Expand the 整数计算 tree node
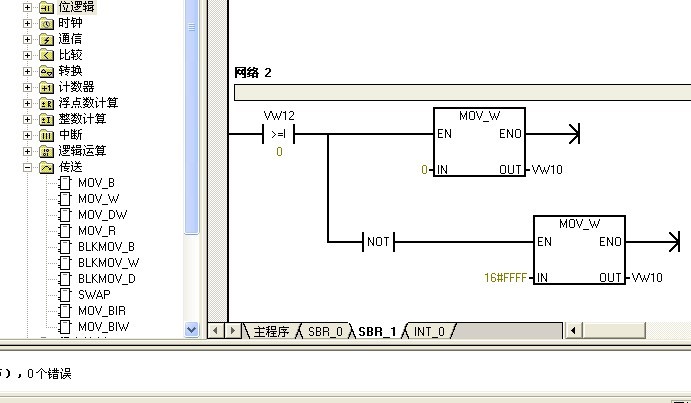 click(x=28, y=119)
